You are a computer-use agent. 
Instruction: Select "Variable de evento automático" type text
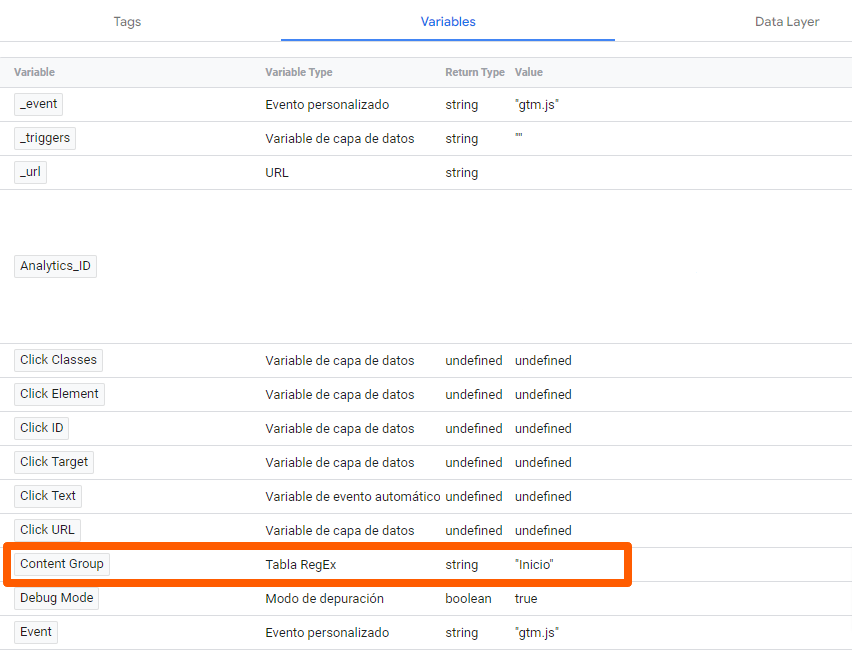pyautogui.click(x=353, y=497)
